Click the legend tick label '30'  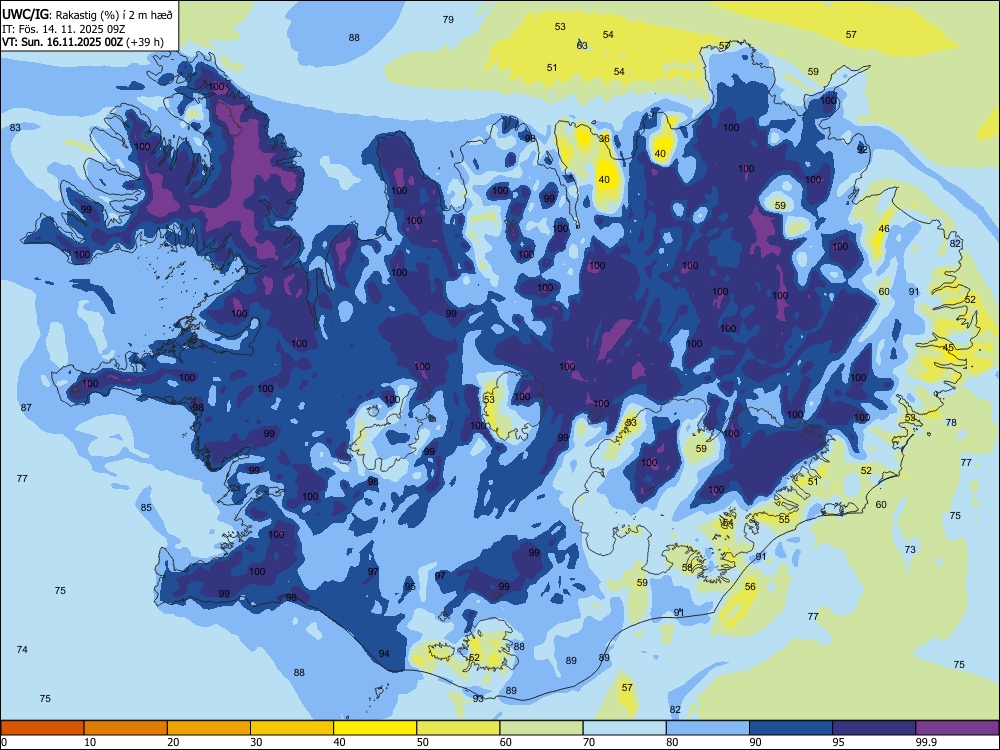[x=256, y=742]
